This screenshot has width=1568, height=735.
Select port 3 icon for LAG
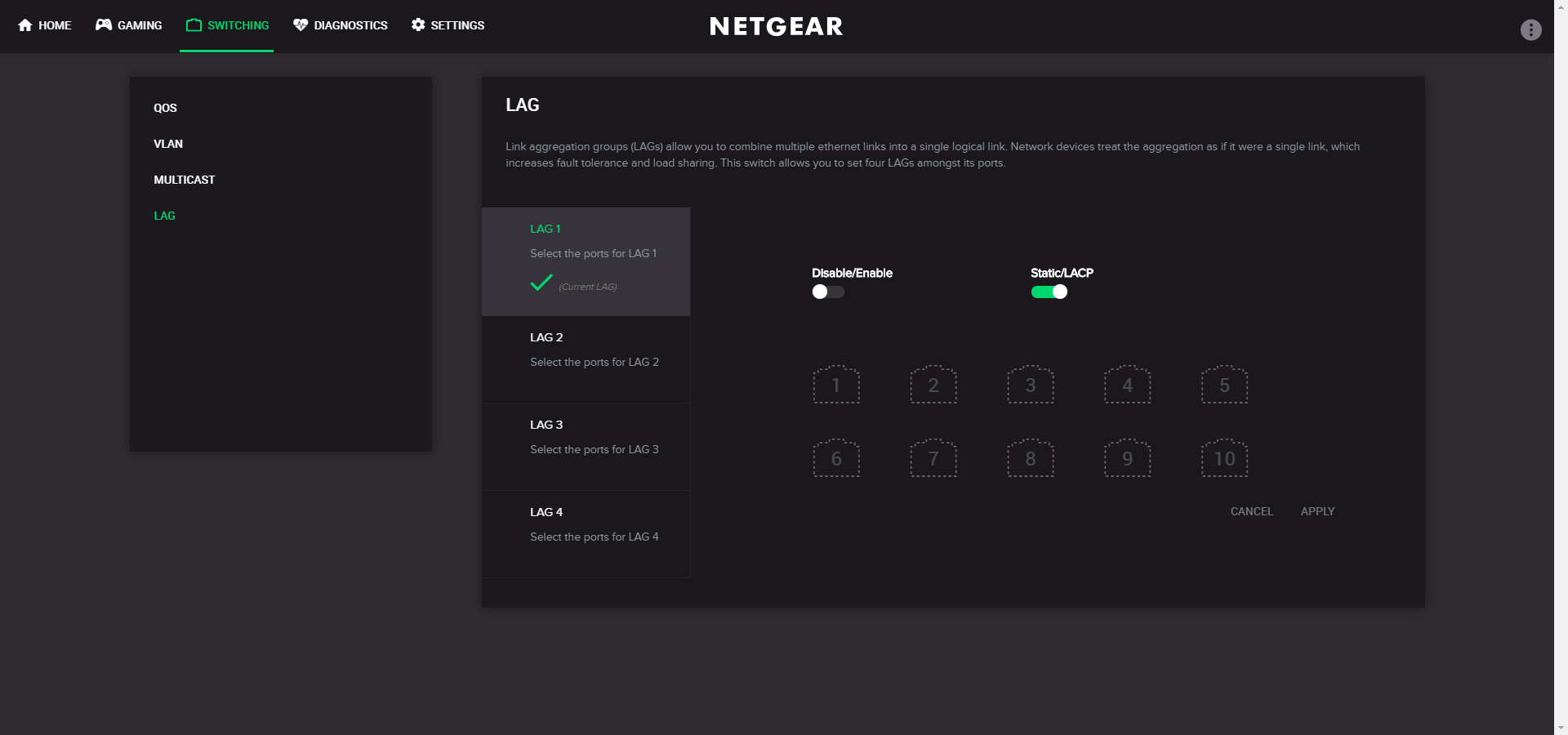[x=1031, y=384]
